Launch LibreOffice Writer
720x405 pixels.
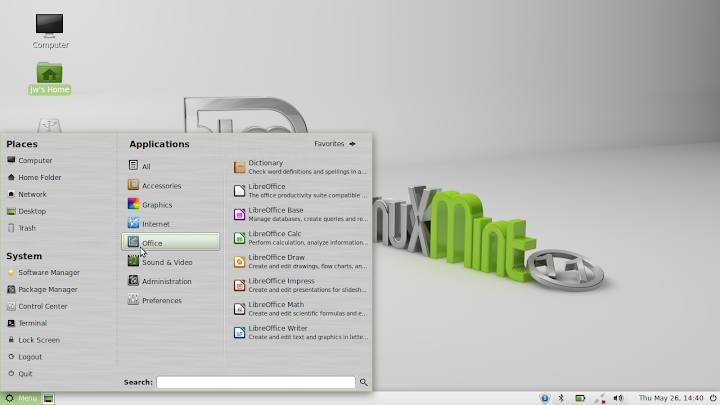299,332
